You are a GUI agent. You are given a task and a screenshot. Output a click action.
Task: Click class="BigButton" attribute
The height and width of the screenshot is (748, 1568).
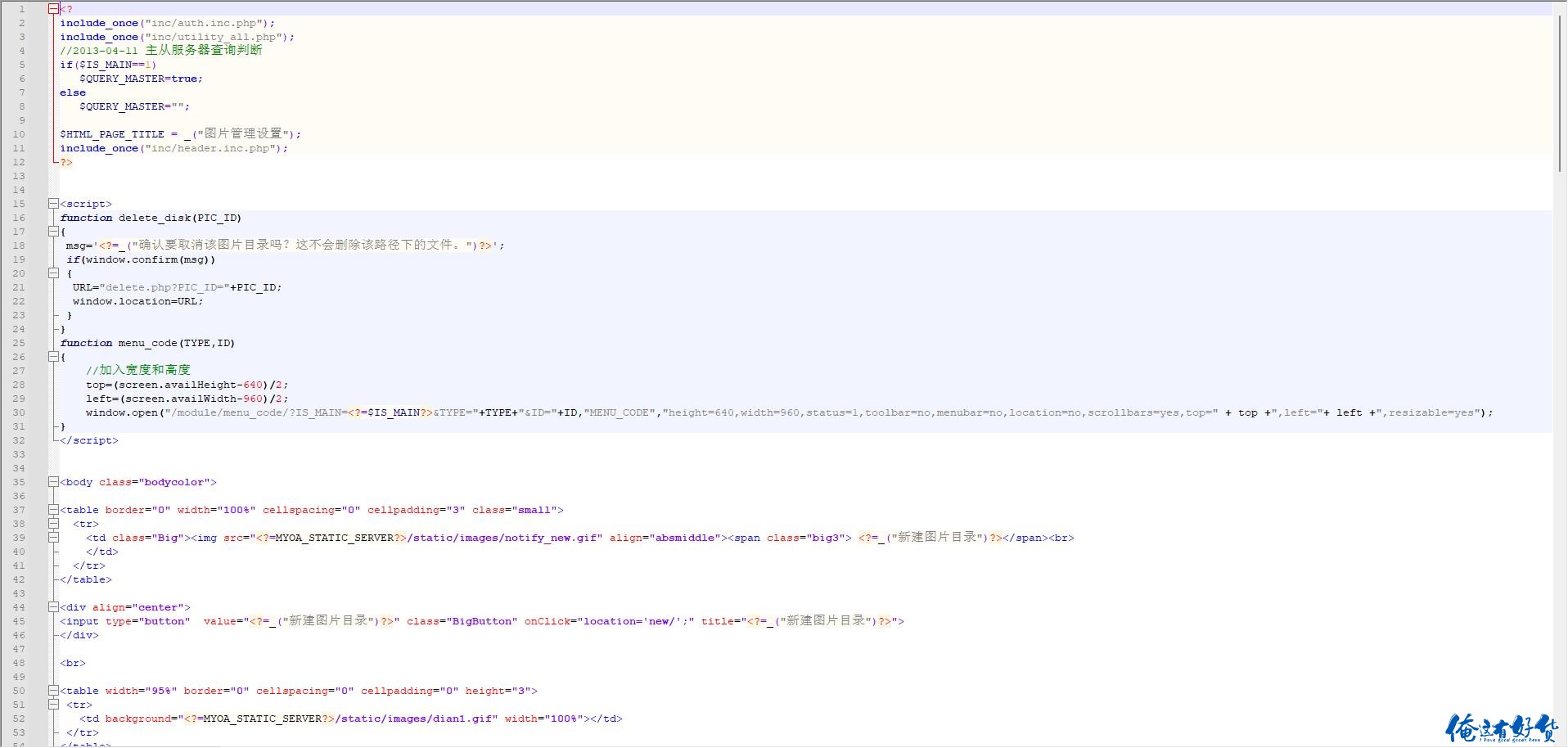tap(462, 621)
